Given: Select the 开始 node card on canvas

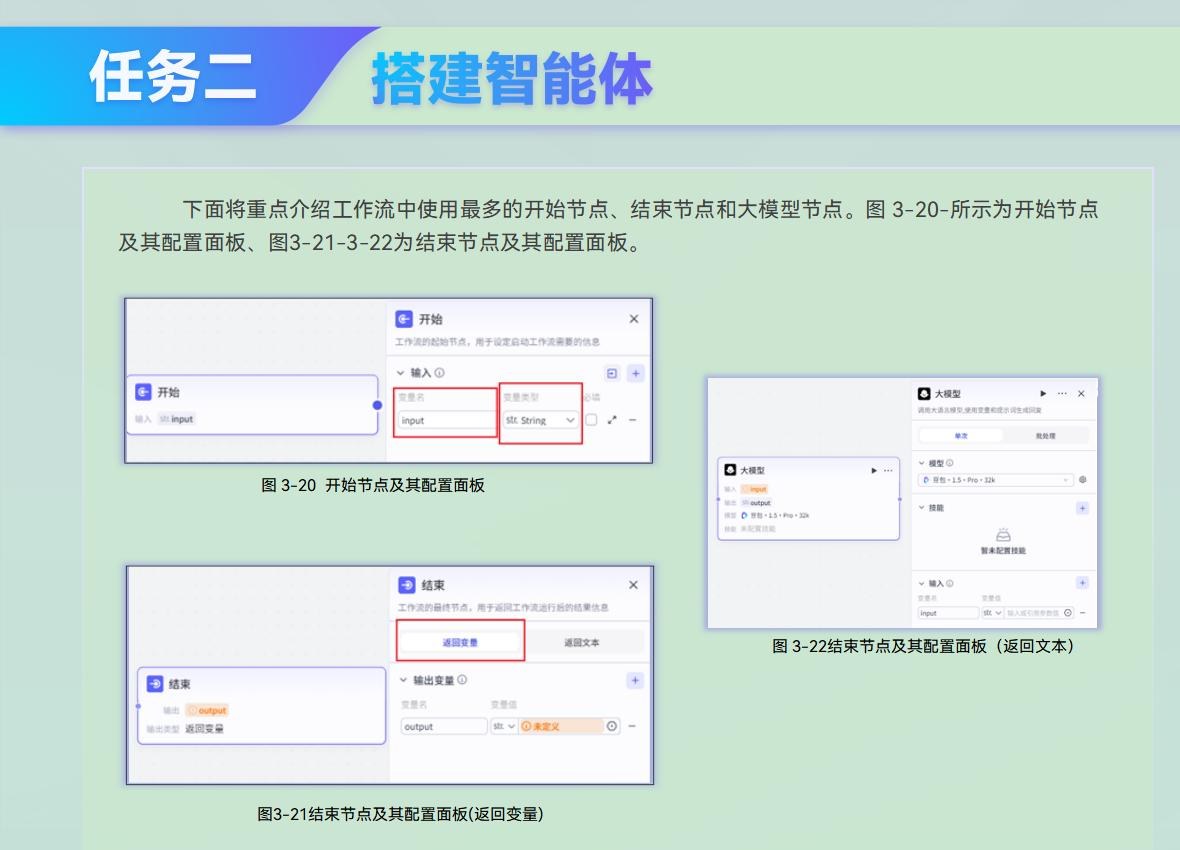Looking at the screenshot, I should [x=251, y=405].
